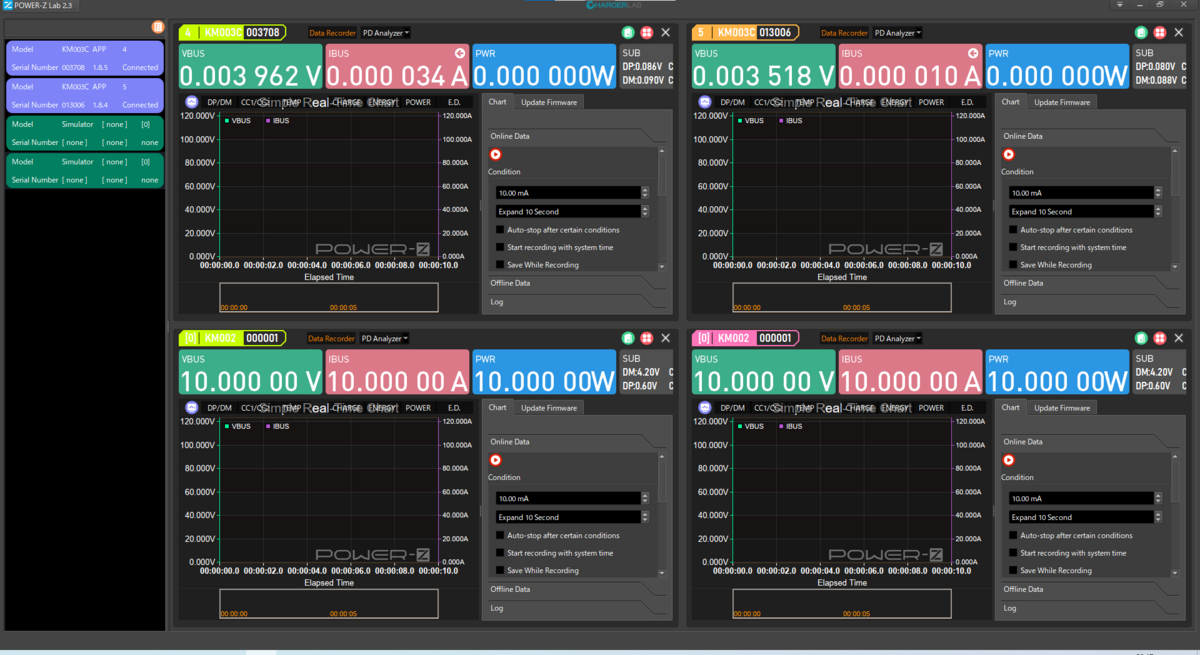
Task: Click VBUS legend entry in 003708 chart
Action: click(x=239, y=121)
